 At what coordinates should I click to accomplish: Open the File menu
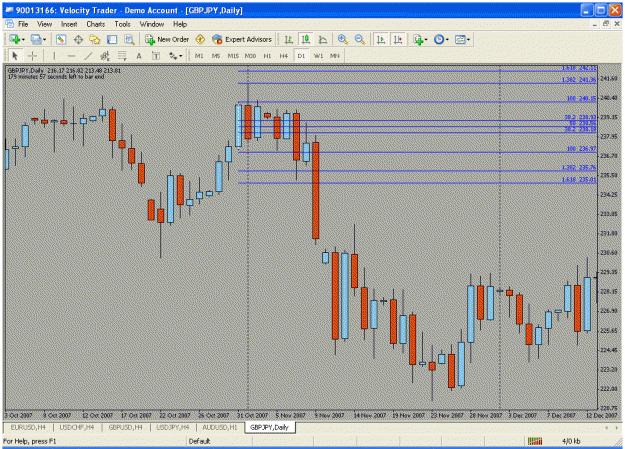tap(23, 24)
